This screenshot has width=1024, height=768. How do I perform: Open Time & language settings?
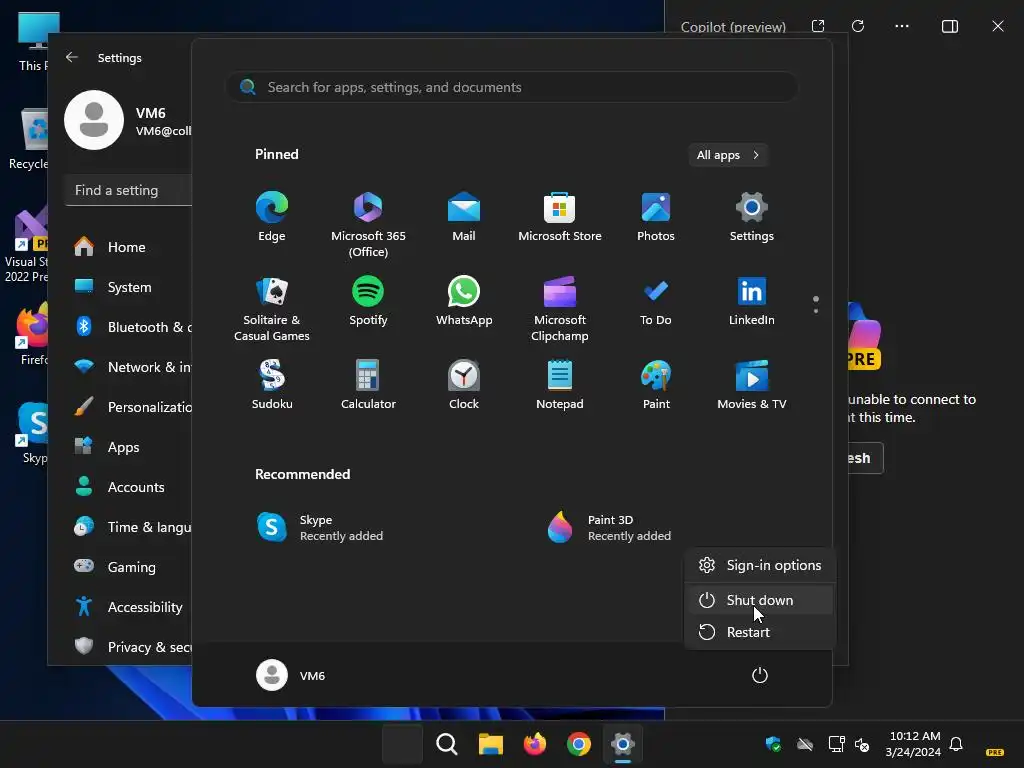tap(131, 527)
